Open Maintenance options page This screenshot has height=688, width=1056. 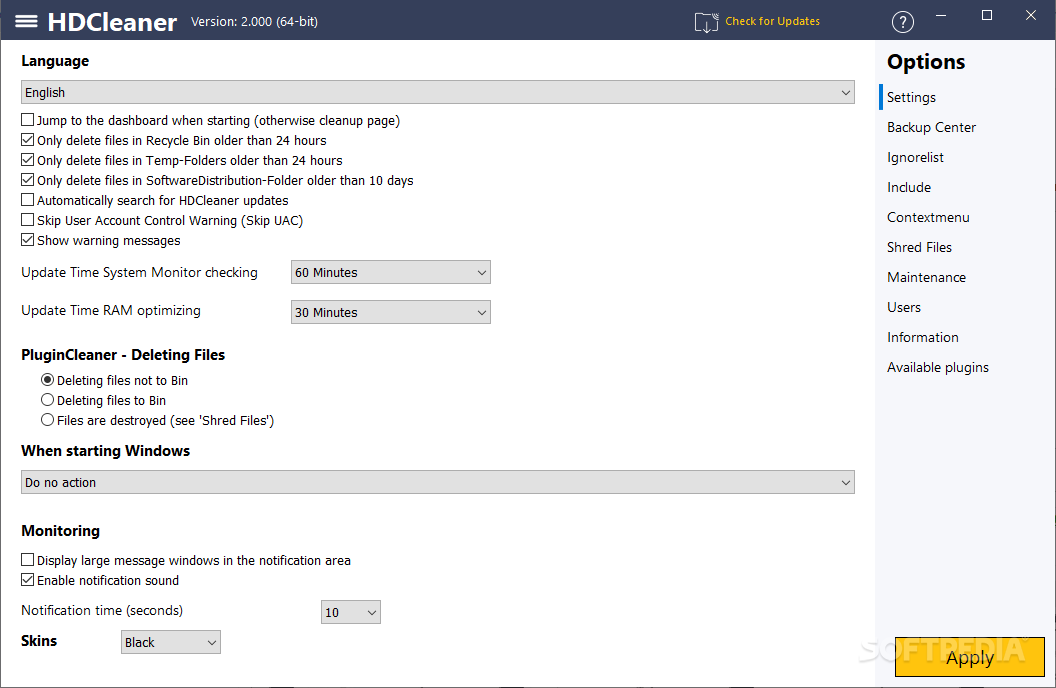(926, 277)
